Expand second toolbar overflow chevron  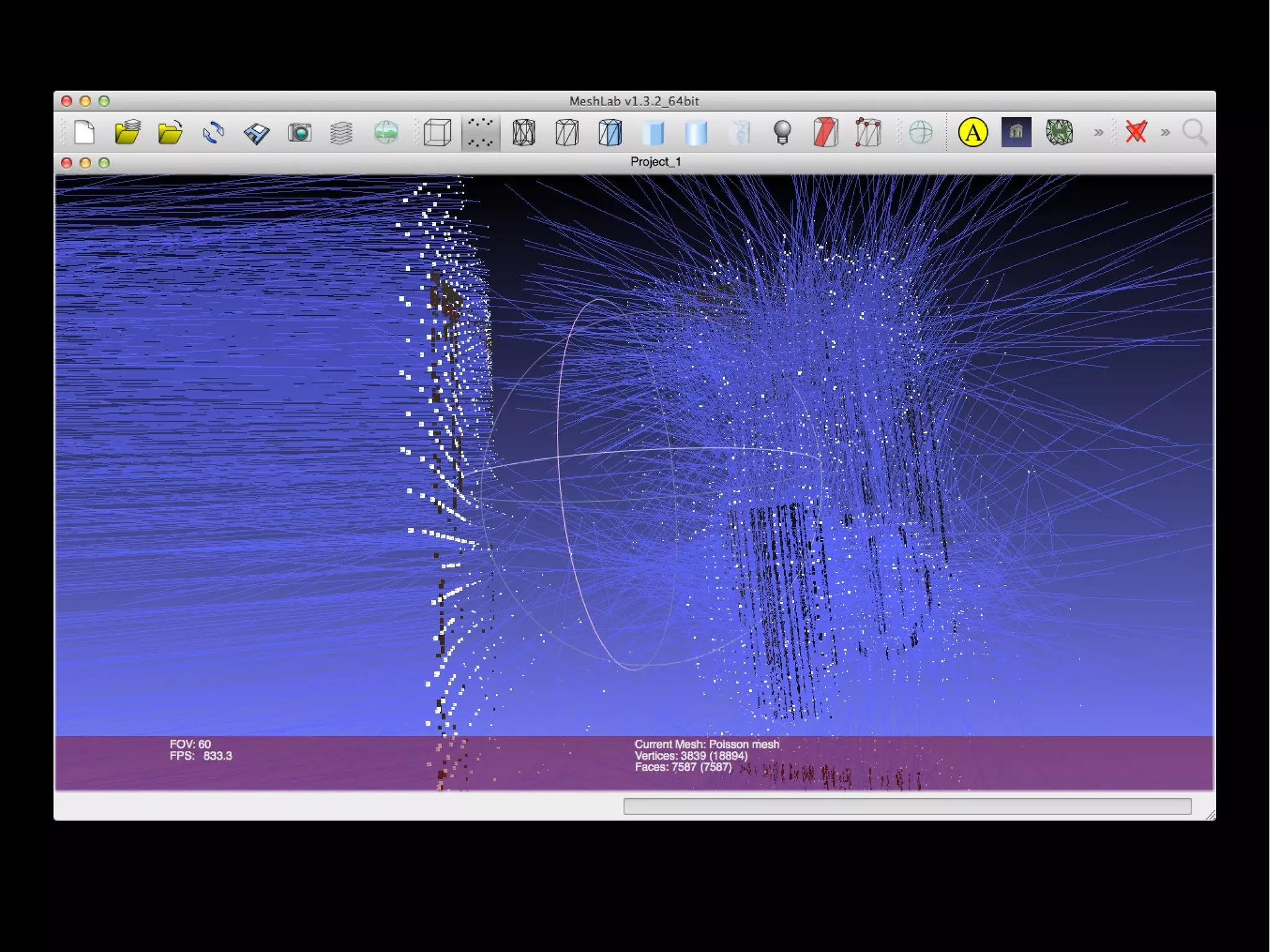[1165, 132]
